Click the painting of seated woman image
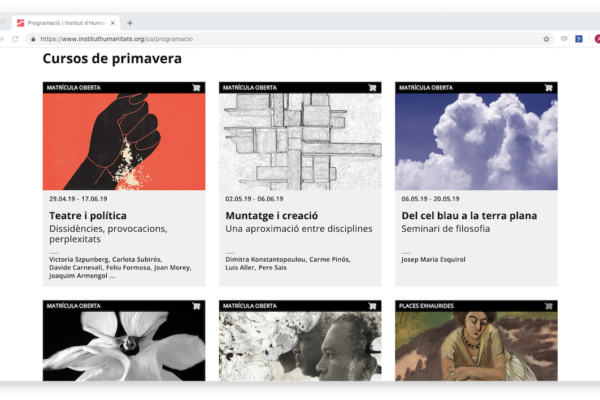Image resolution: width=600 pixels, height=400 pixels. (476, 346)
